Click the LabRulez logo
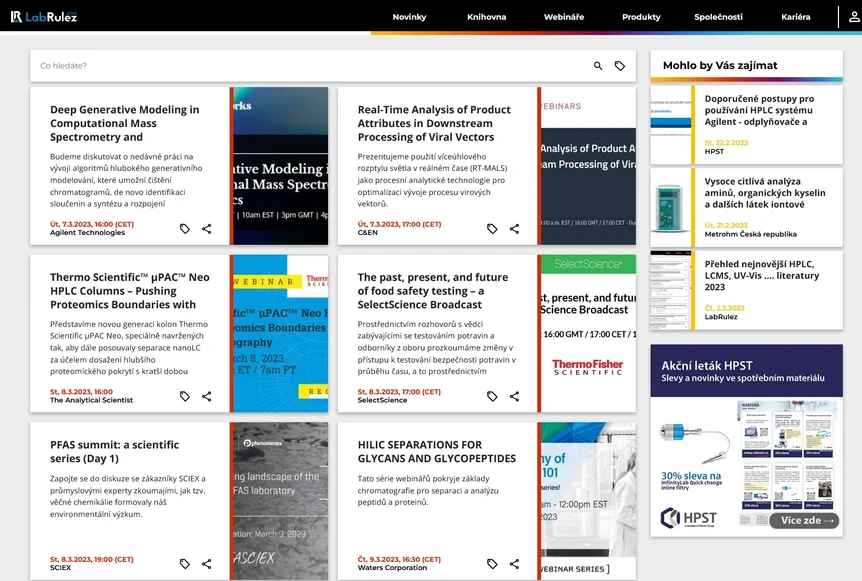Image resolution: width=862 pixels, height=581 pixels. [x=43, y=16]
